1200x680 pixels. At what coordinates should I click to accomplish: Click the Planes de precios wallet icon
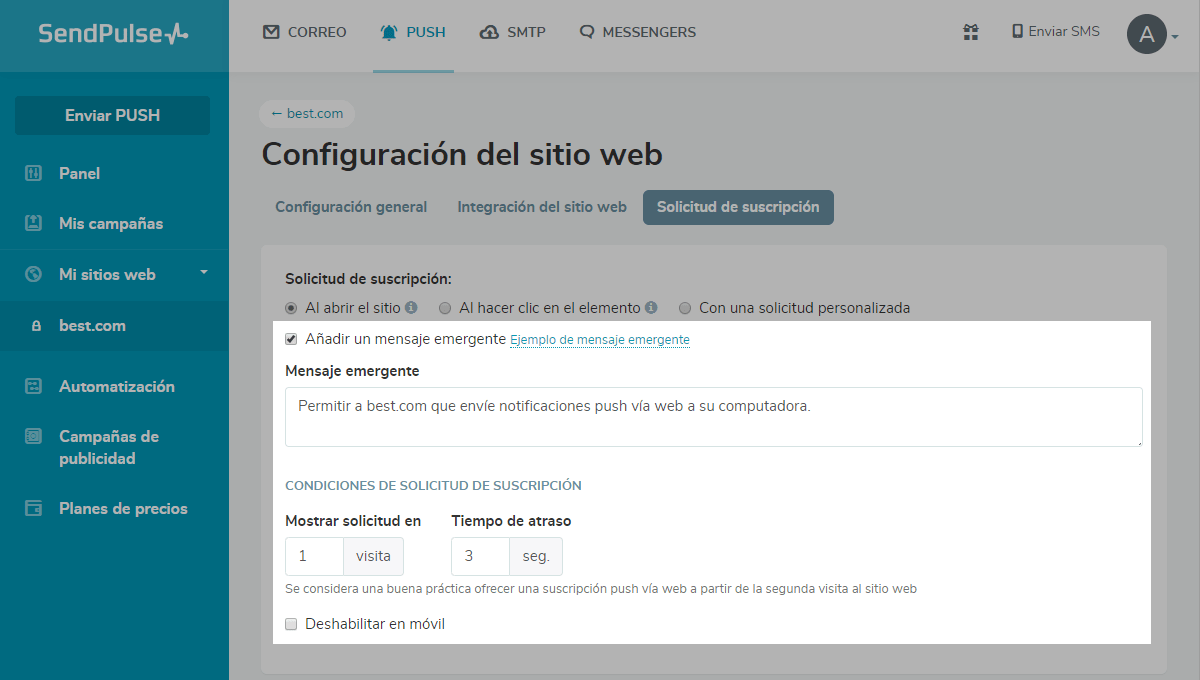33,508
